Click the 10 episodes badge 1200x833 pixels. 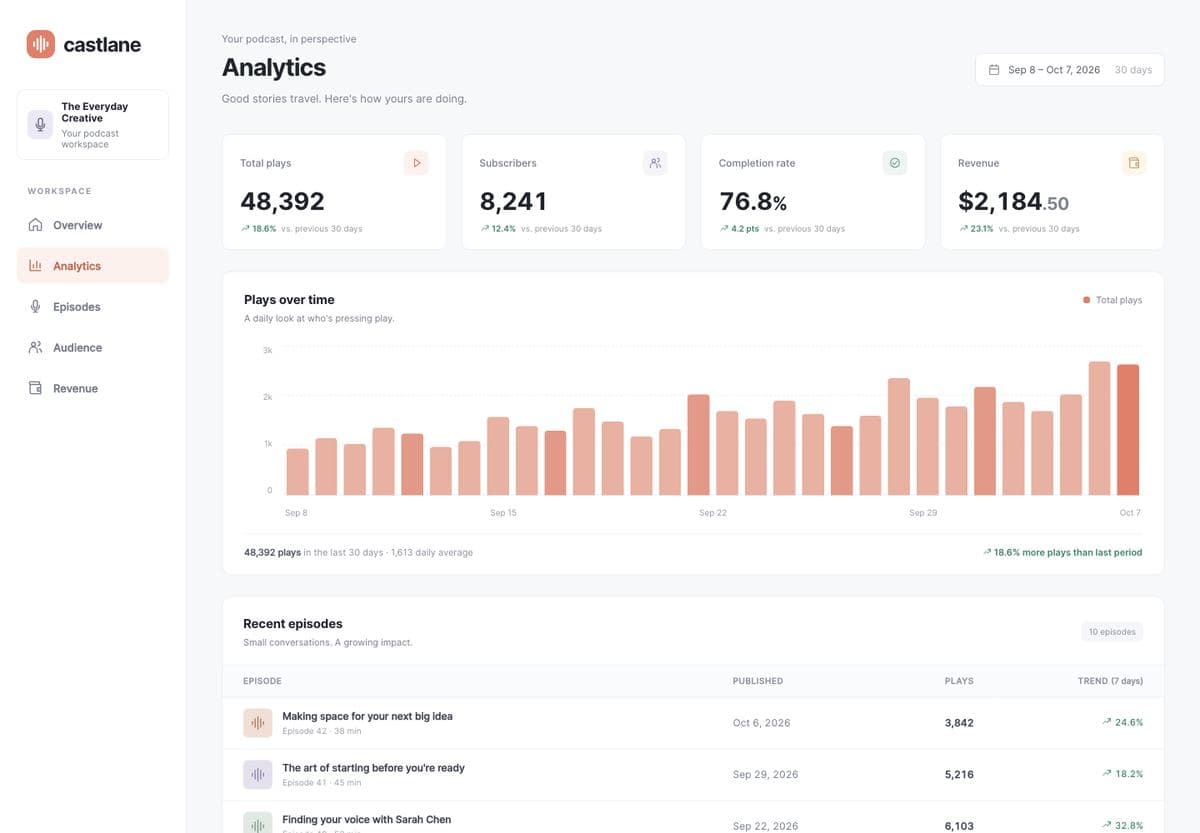point(1112,632)
